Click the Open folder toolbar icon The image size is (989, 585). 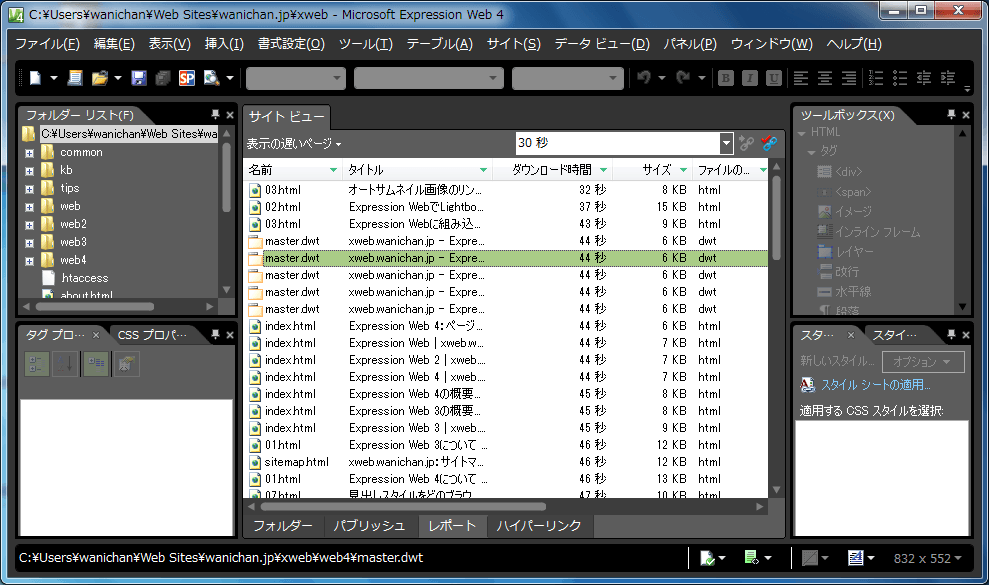tap(100, 78)
